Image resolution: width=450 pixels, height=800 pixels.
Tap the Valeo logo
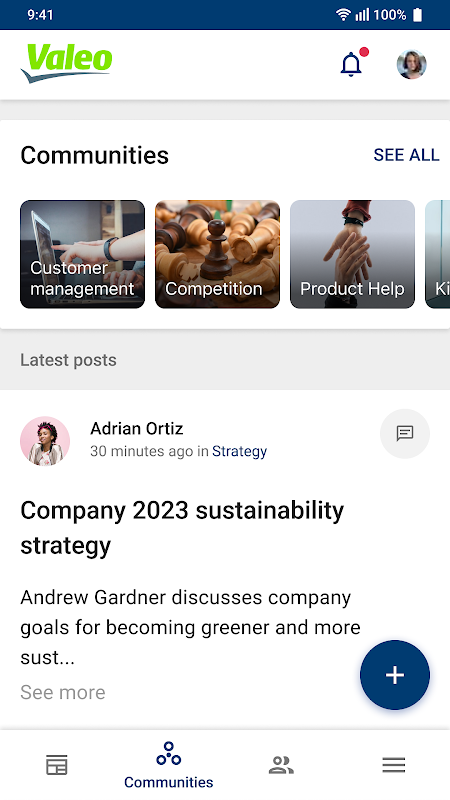66,63
